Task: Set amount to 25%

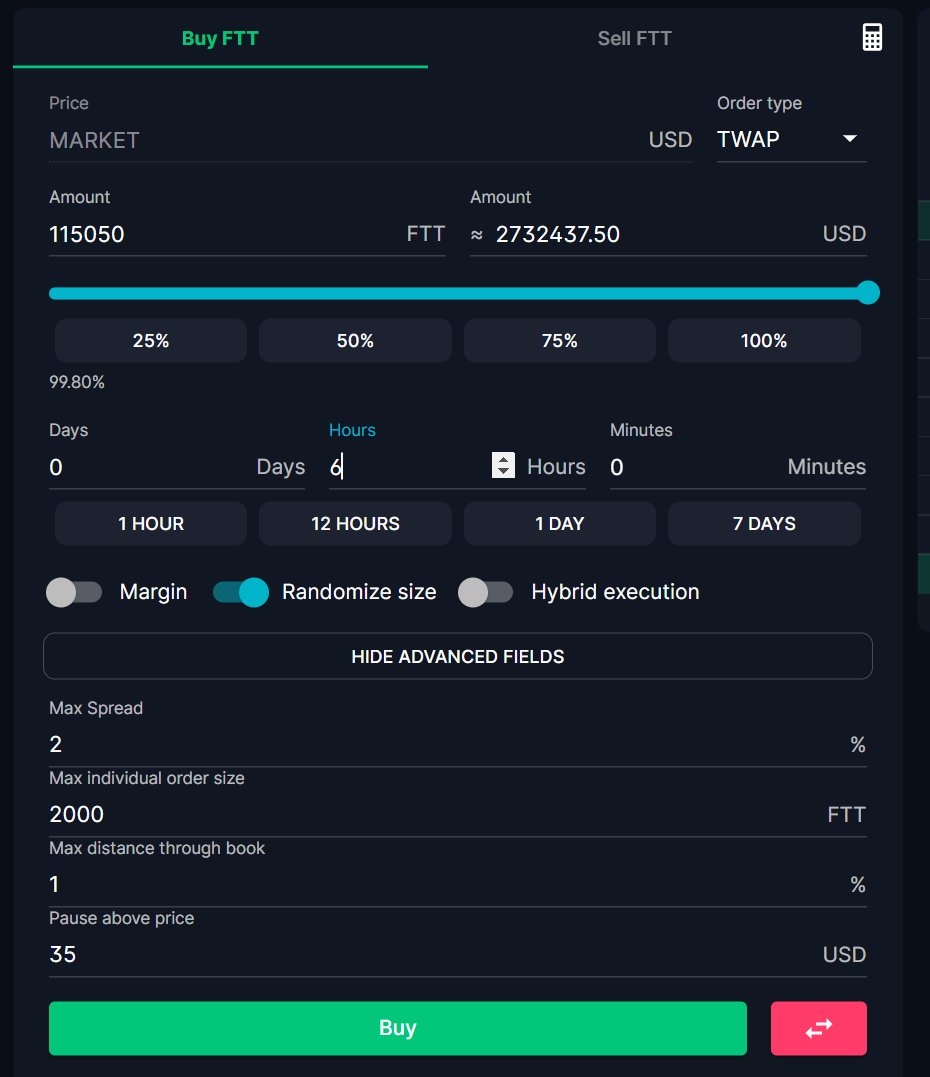Action: point(150,341)
